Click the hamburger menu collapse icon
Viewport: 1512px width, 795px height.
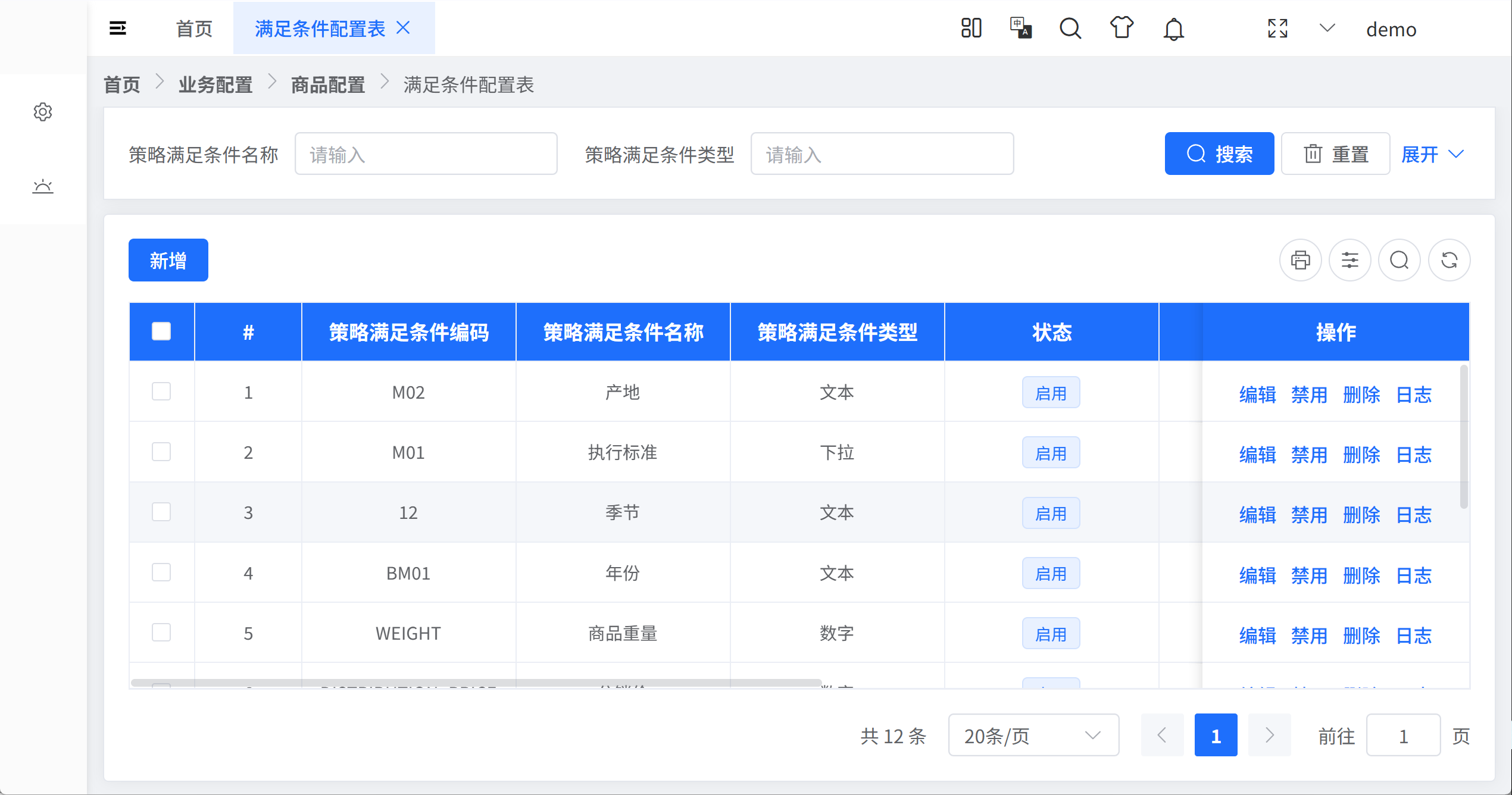tap(118, 28)
